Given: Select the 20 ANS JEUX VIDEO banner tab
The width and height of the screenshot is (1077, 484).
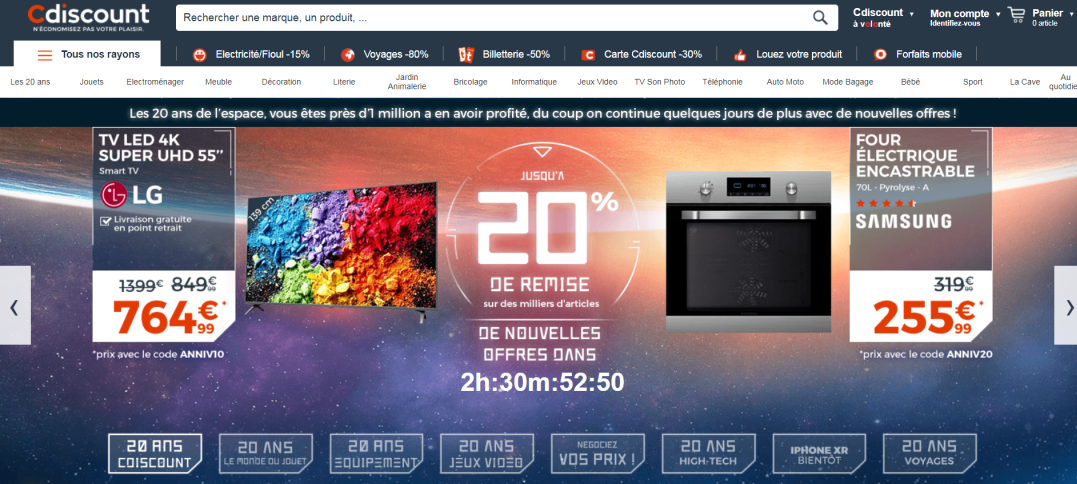Looking at the screenshot, I should click(487, 454).
